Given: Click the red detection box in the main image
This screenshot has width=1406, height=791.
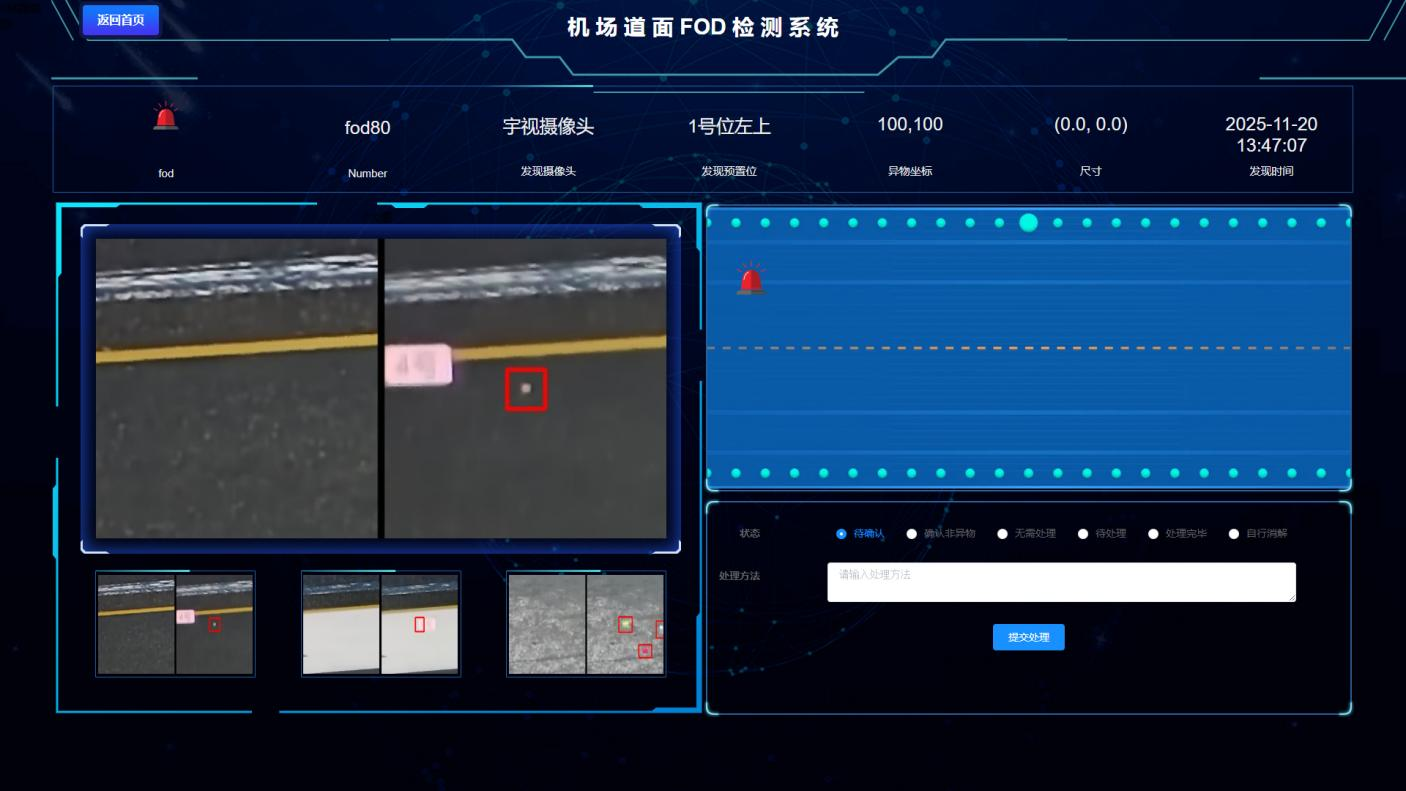Looking at the screenshot, I should [526, 389].
